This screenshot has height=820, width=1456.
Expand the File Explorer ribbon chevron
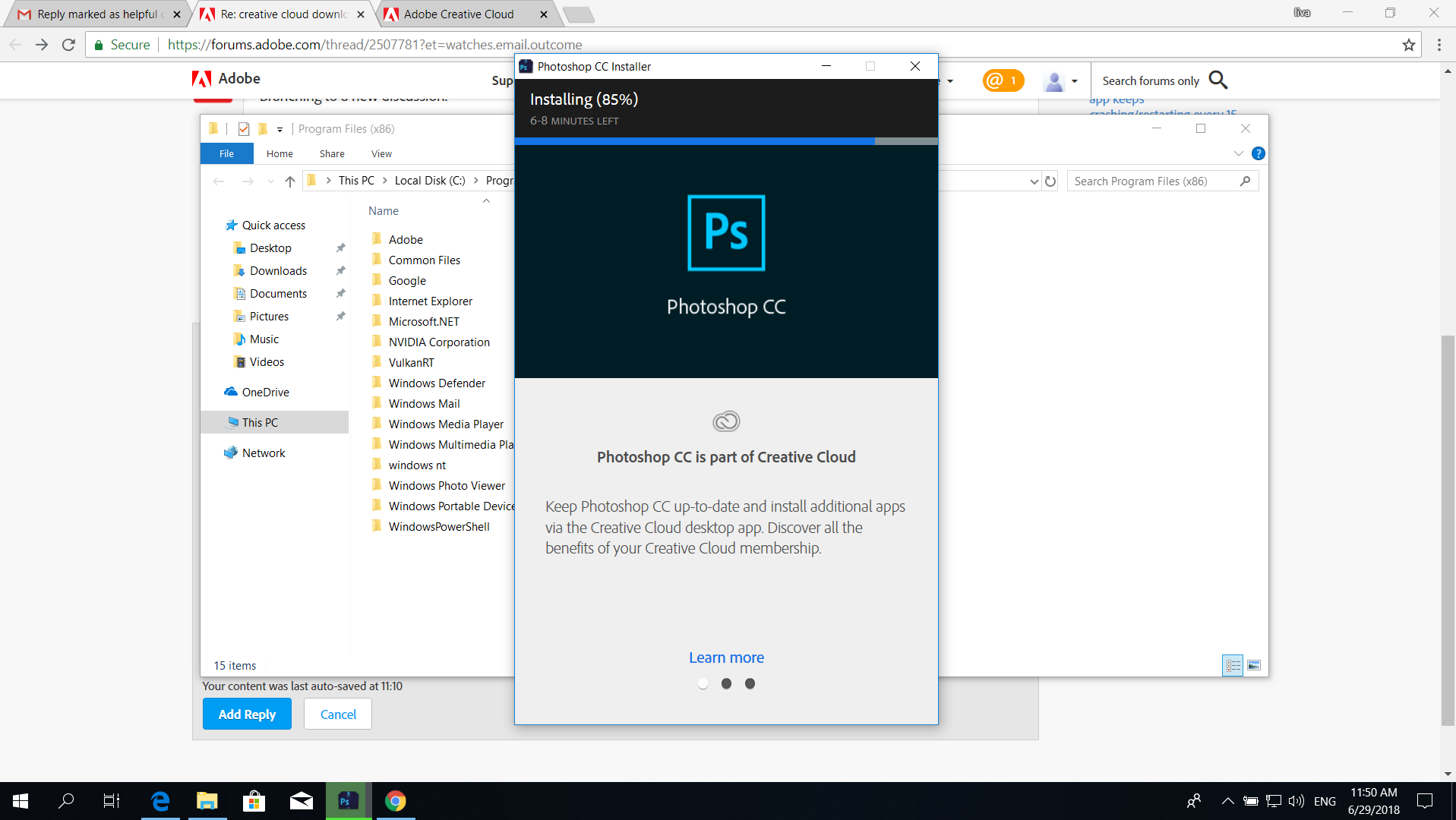click(x=1239, y=153)
